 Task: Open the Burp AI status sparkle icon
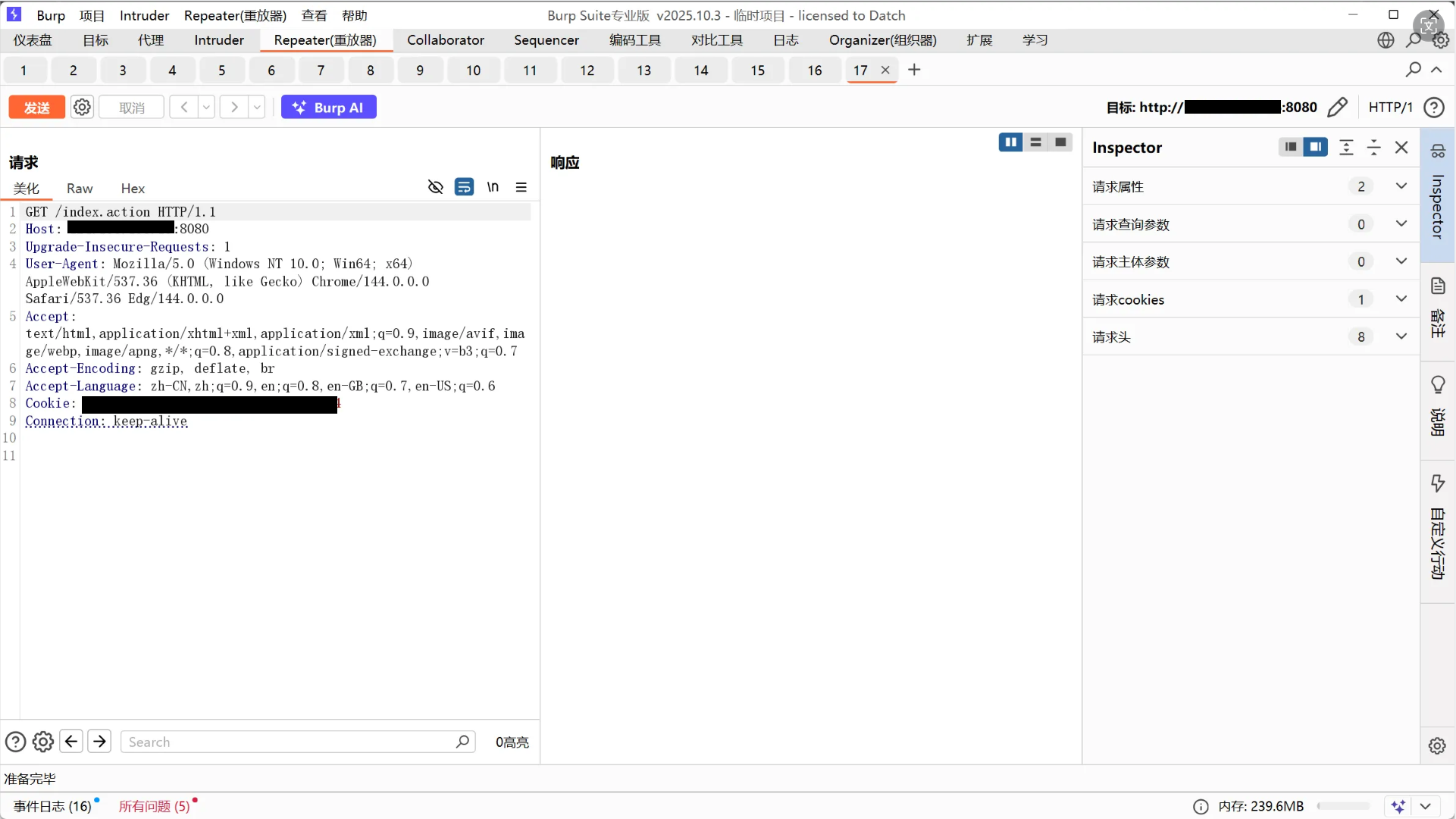[1398, 806]
